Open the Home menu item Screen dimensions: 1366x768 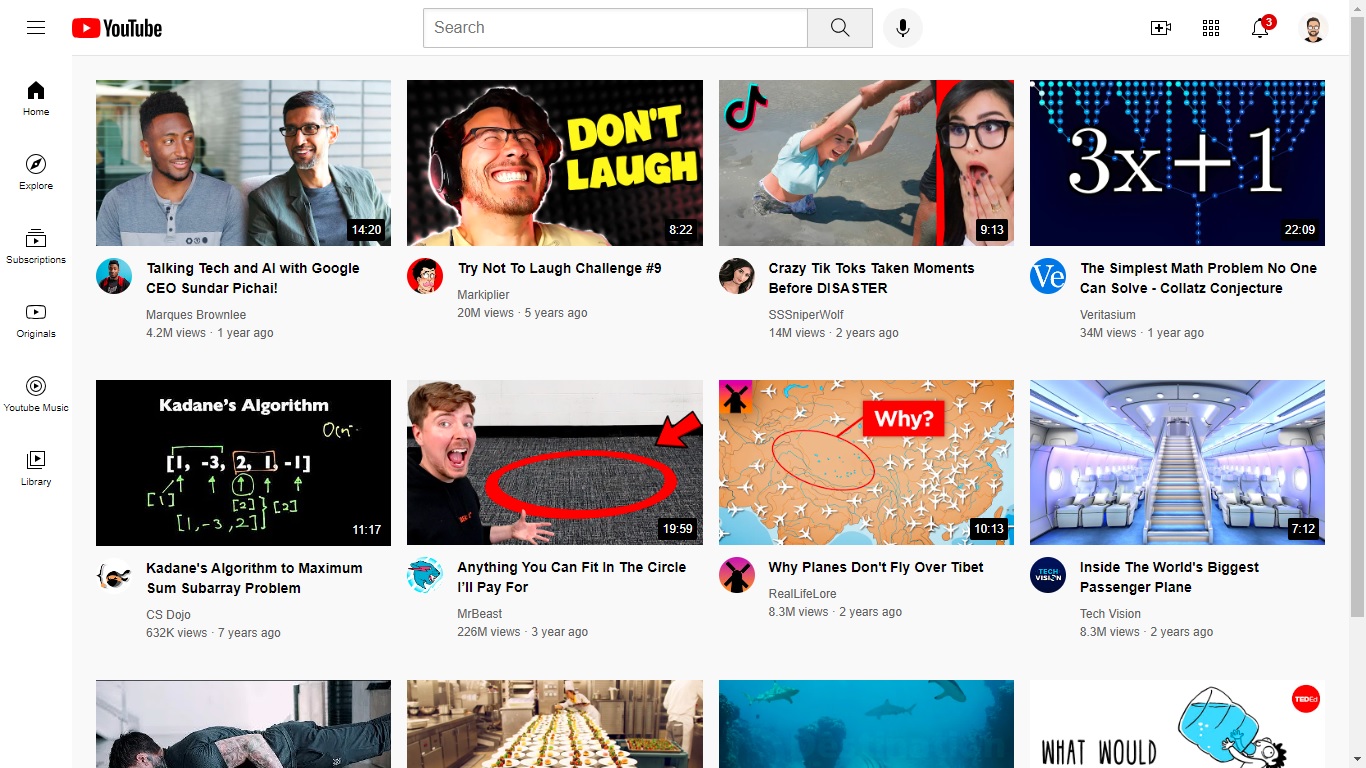[x=35, y=96]
